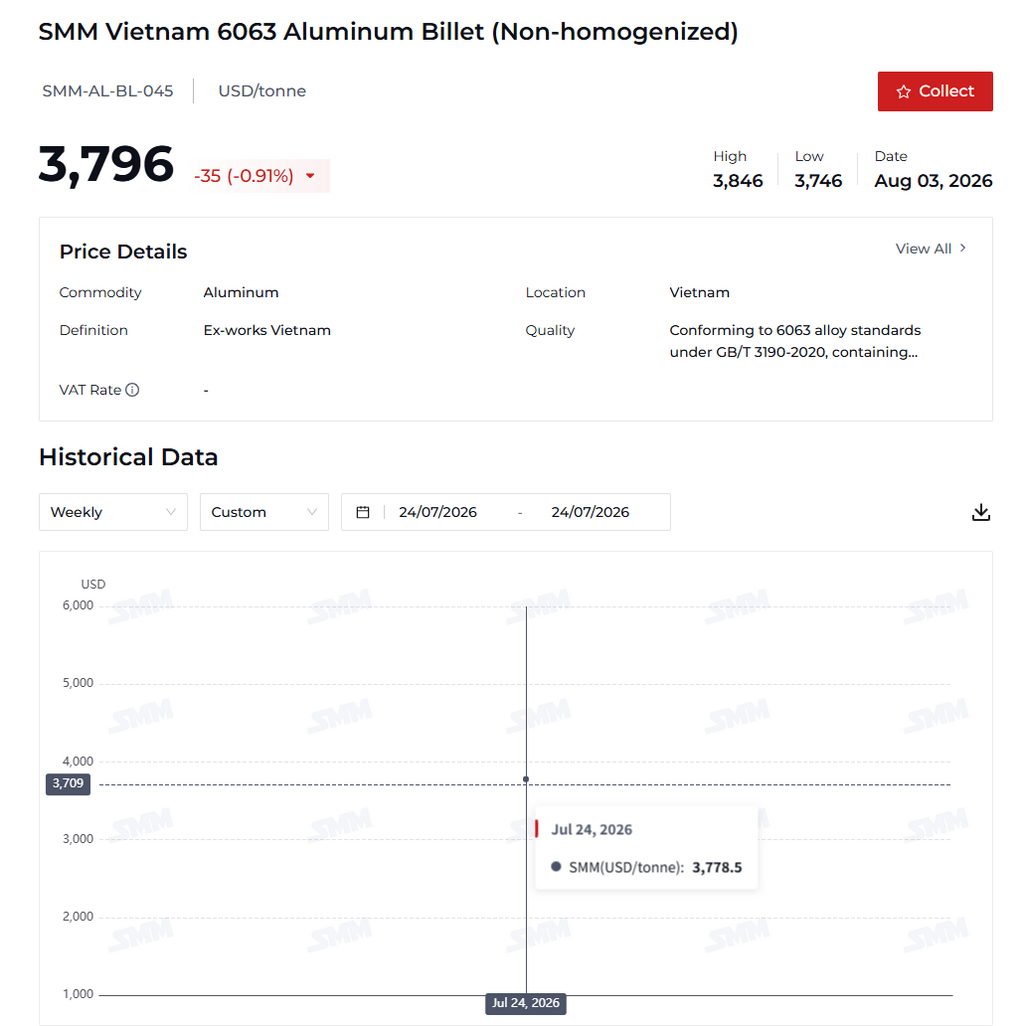Click the red down-triangle price change indicator
The width and height of the screenshot is (1024, 1026).
point(310,175)
